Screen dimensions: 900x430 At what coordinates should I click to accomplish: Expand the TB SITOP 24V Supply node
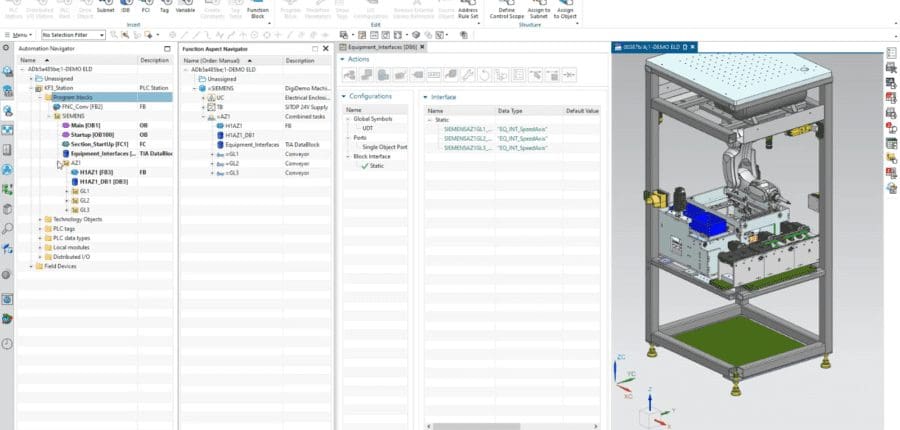pyautogui.click(x=203, y=107)
